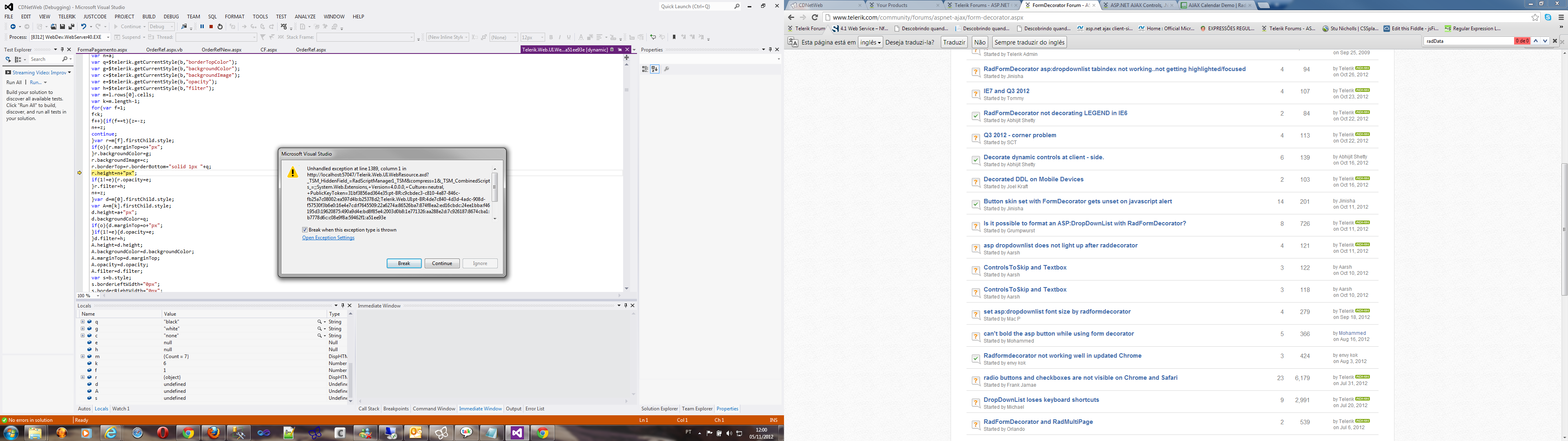The image size is (1568, 441).
Task: Expand variable r in Locals
Action: point(82,378)
